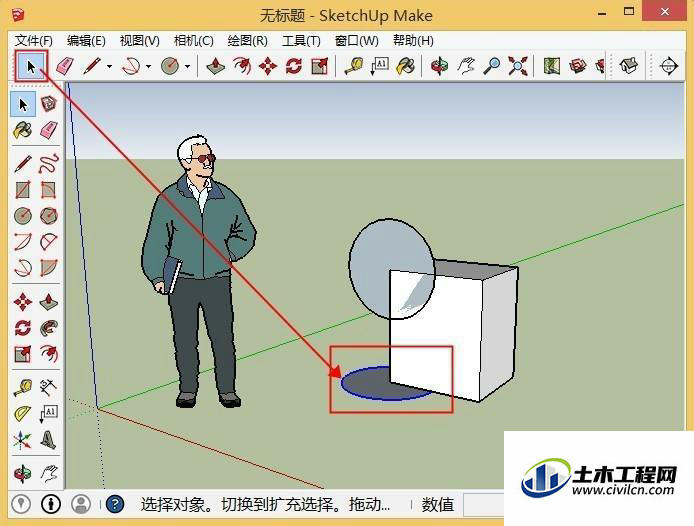Select the Rectangle tool in the left palette
The height and width of the screenshot is (526, 694).
pos(23,190)
